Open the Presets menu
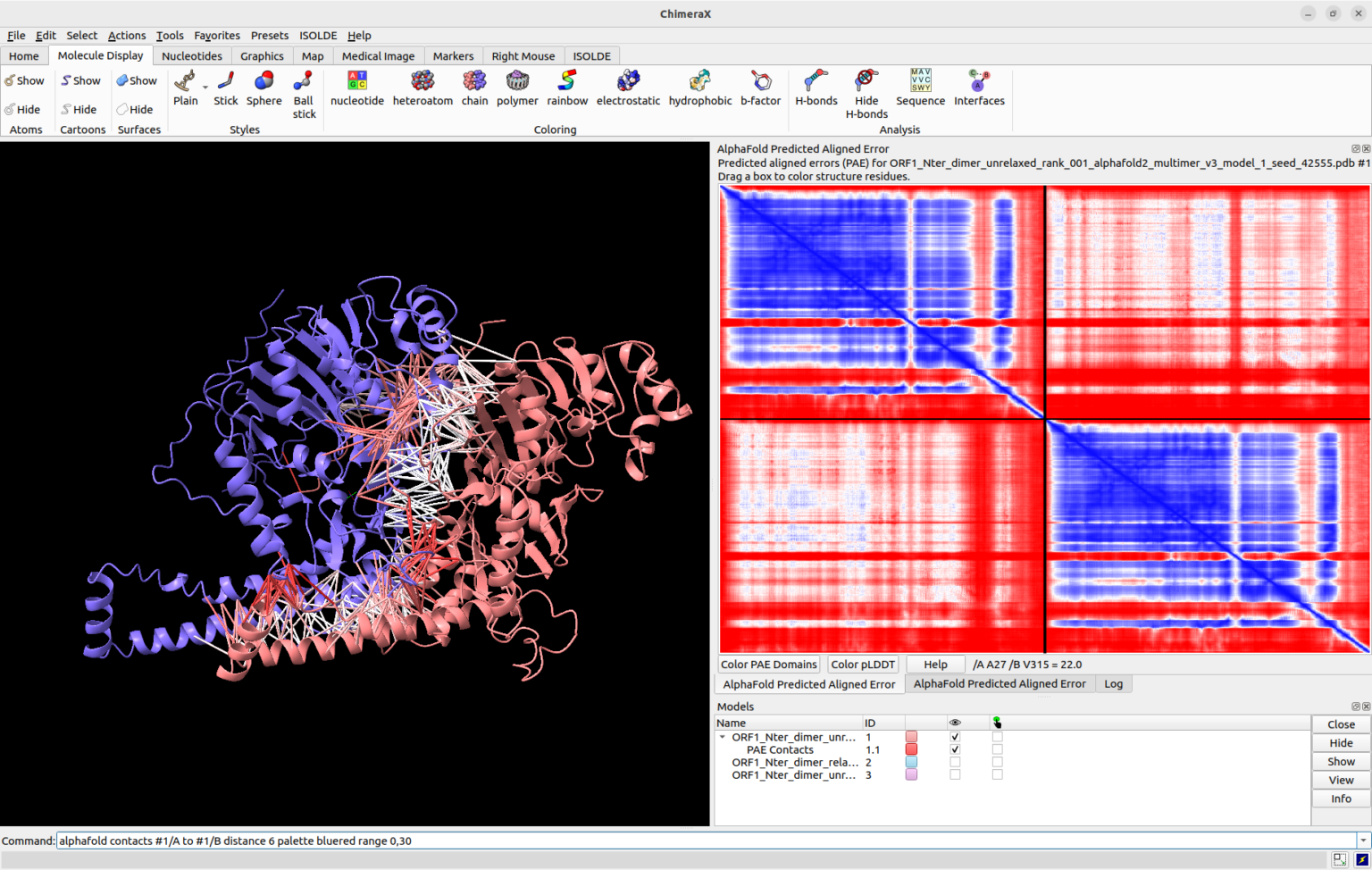Image resolution: width=1372 pixels, height=870 pixels. pyautogui.click(x=270, y=36)
